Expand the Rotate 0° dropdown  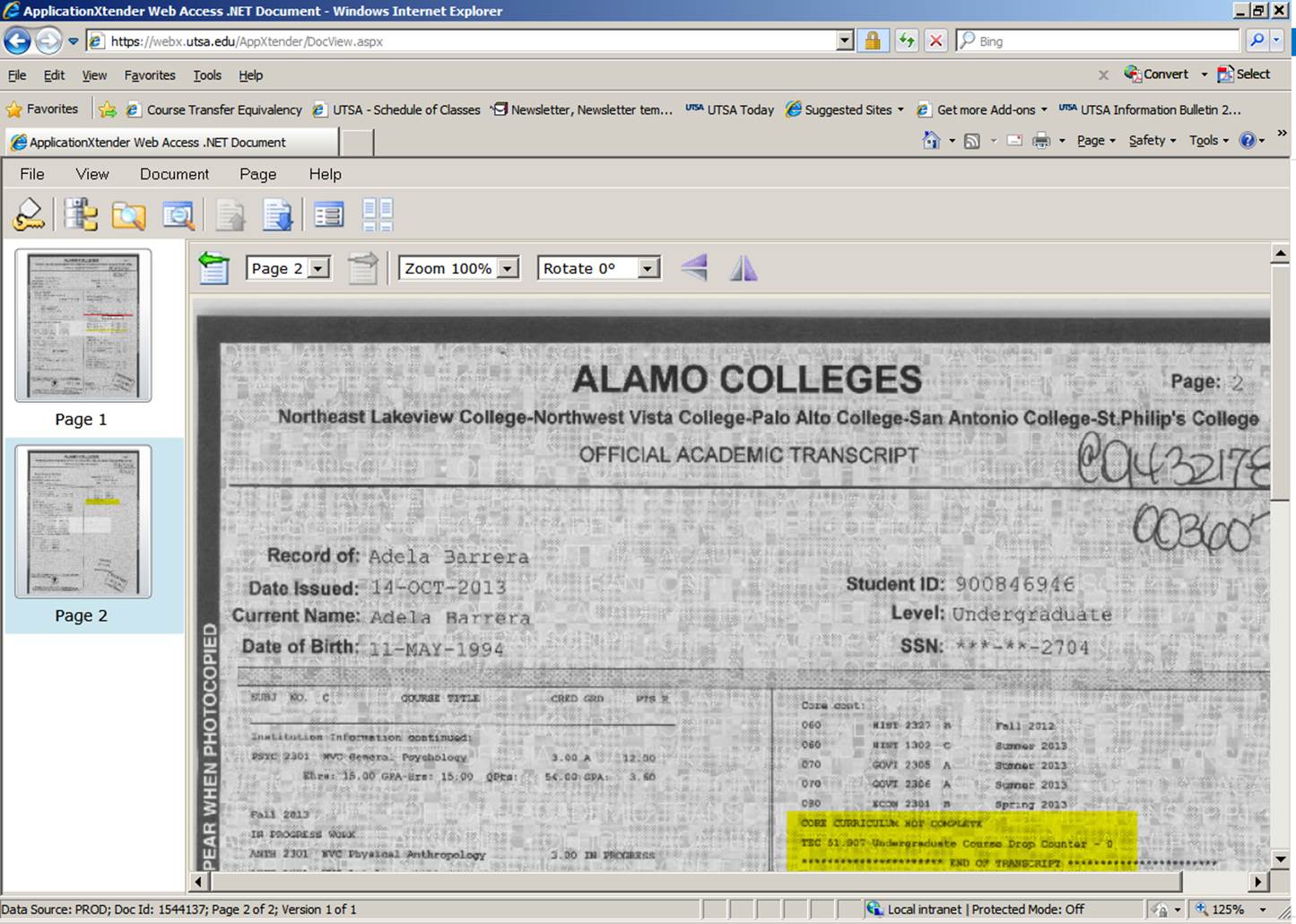[x=648, y=268]
